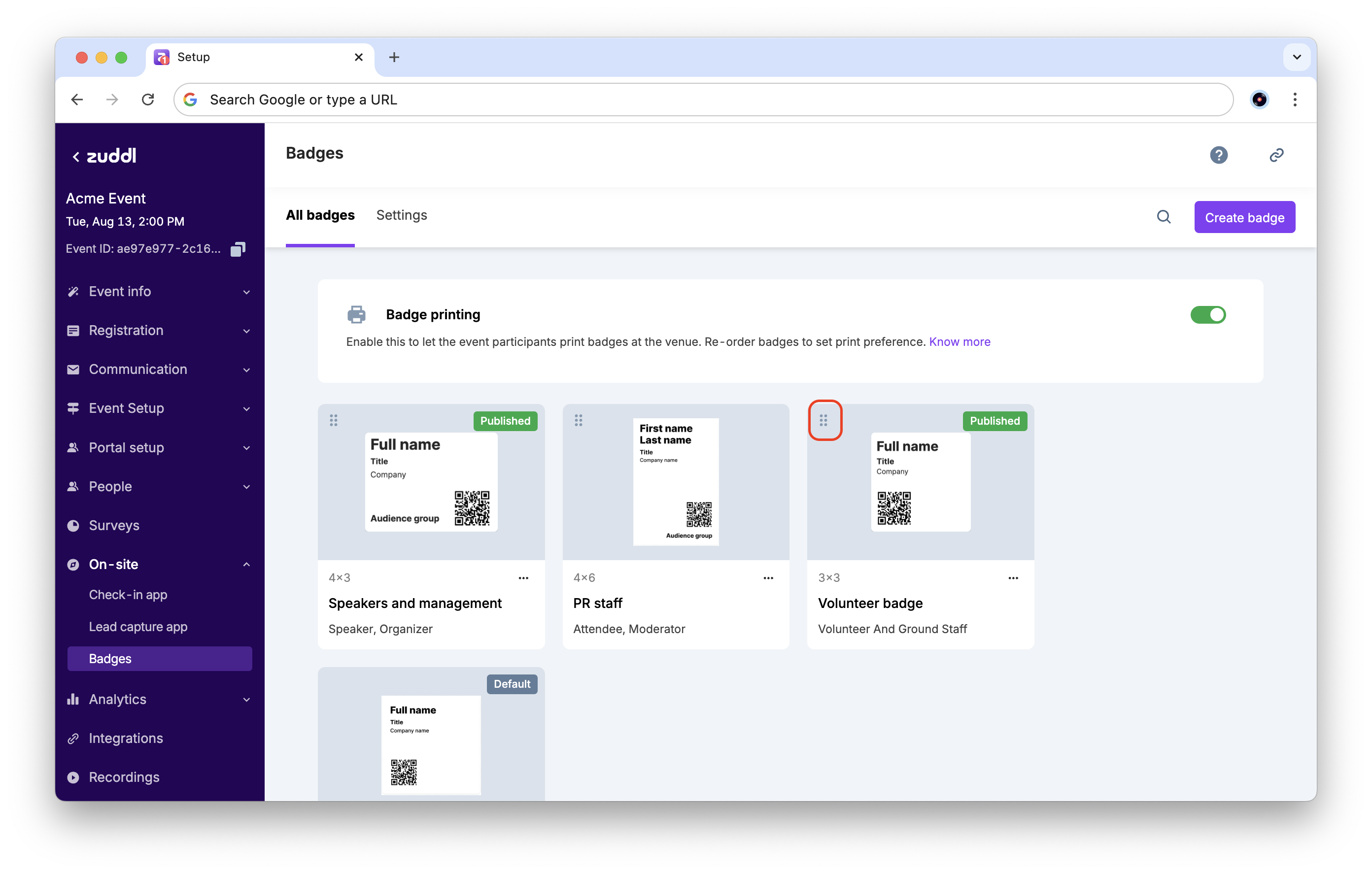Click the help question mark icon

pos(1218,155)
